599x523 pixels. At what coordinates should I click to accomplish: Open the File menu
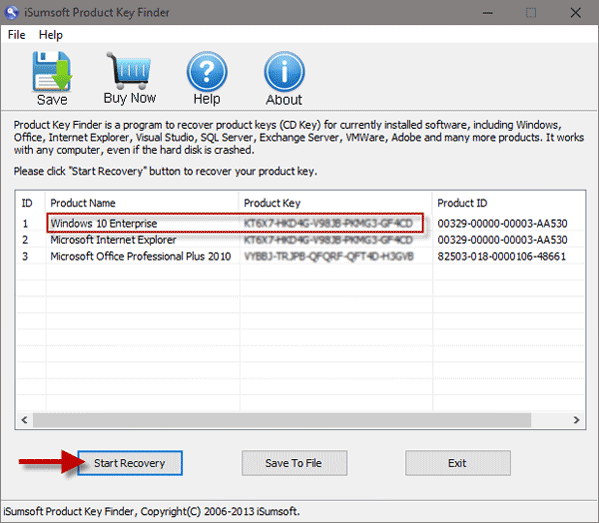coord(16,35)
